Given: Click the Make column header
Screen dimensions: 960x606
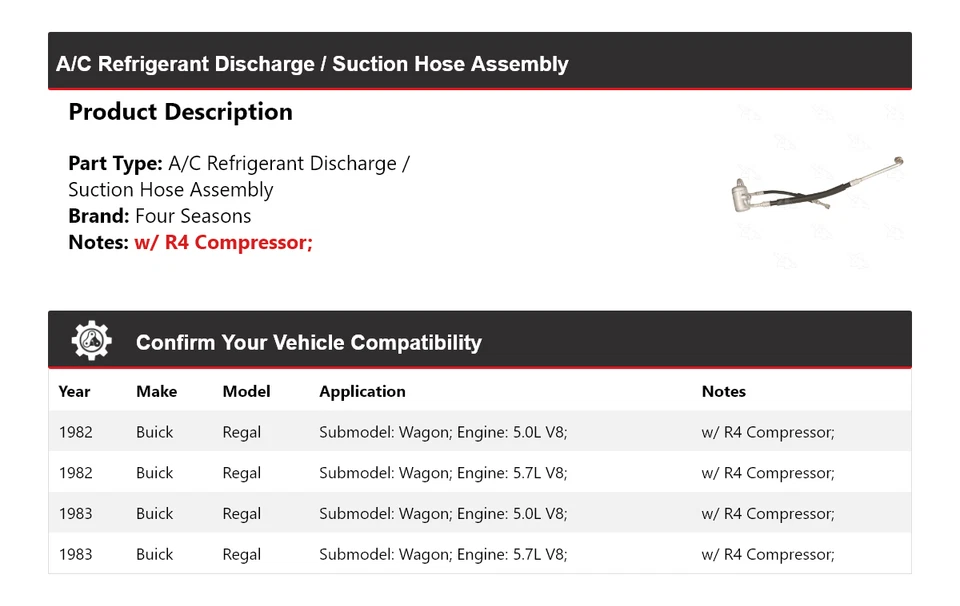Looking at the screenshot, I should 156,392.
